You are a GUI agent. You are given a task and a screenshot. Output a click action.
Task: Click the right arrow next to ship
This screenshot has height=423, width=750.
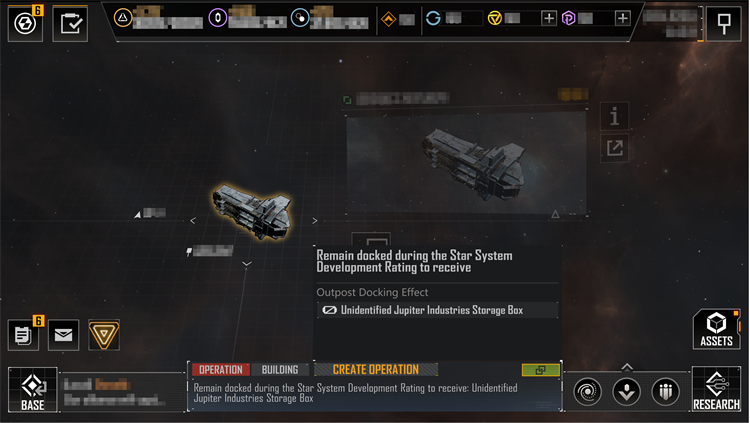[x=315, y=221]
